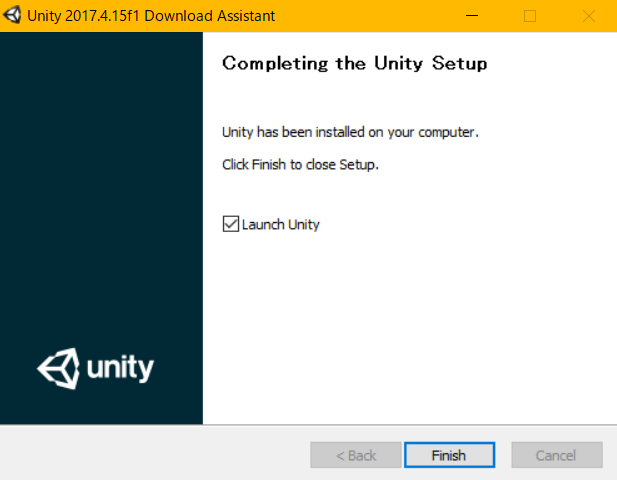Image resolution: width=617 pixels, height=480 pixels.
Task: Click the checkmark inside Launch Unity box
Action: click(x=231, y=224)
